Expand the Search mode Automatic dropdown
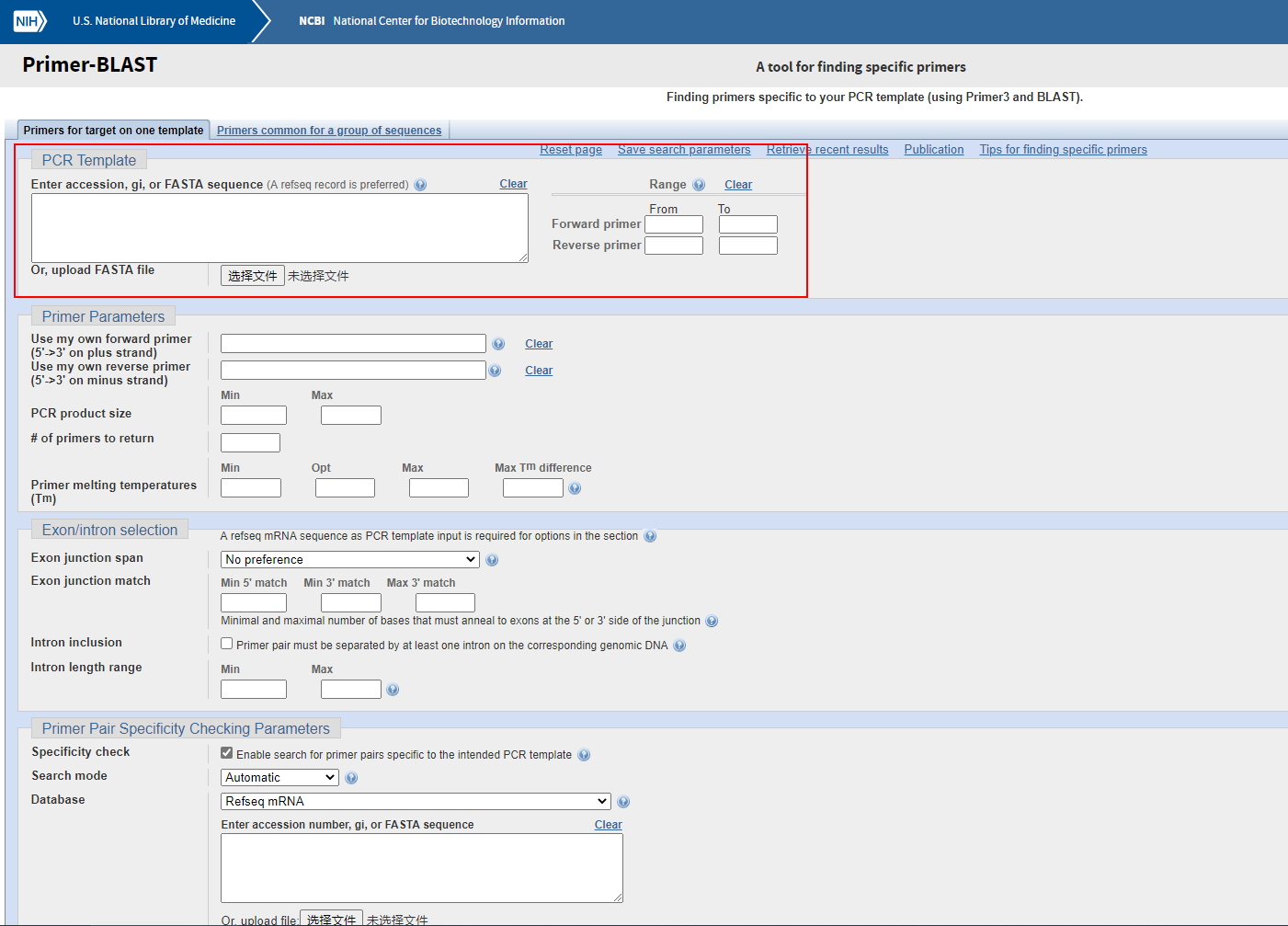This screenshot has height=926, width=1288. pyautogui.click(x=280, y=777)
